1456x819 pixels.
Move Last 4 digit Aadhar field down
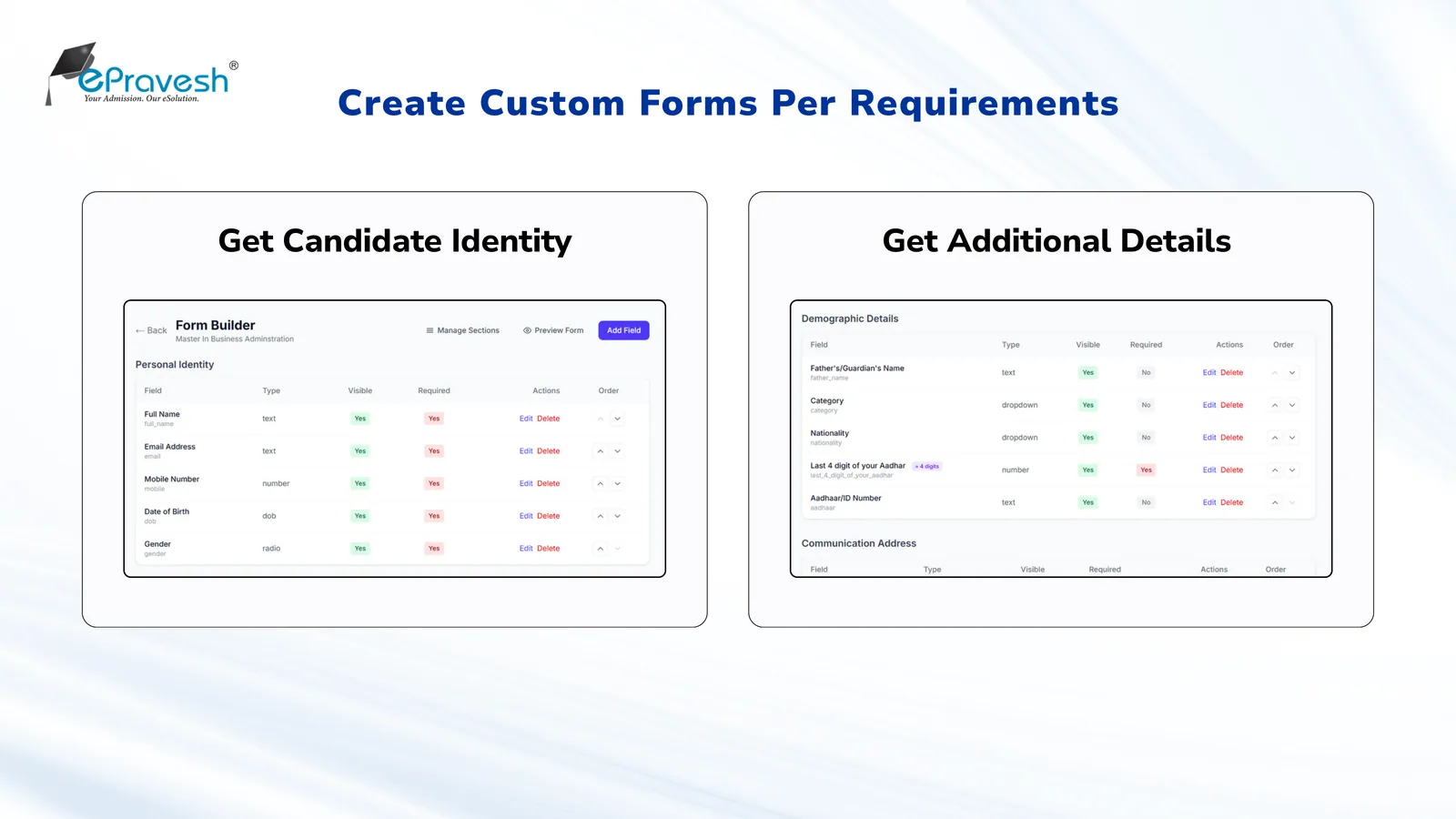[x=1292, y=470]
